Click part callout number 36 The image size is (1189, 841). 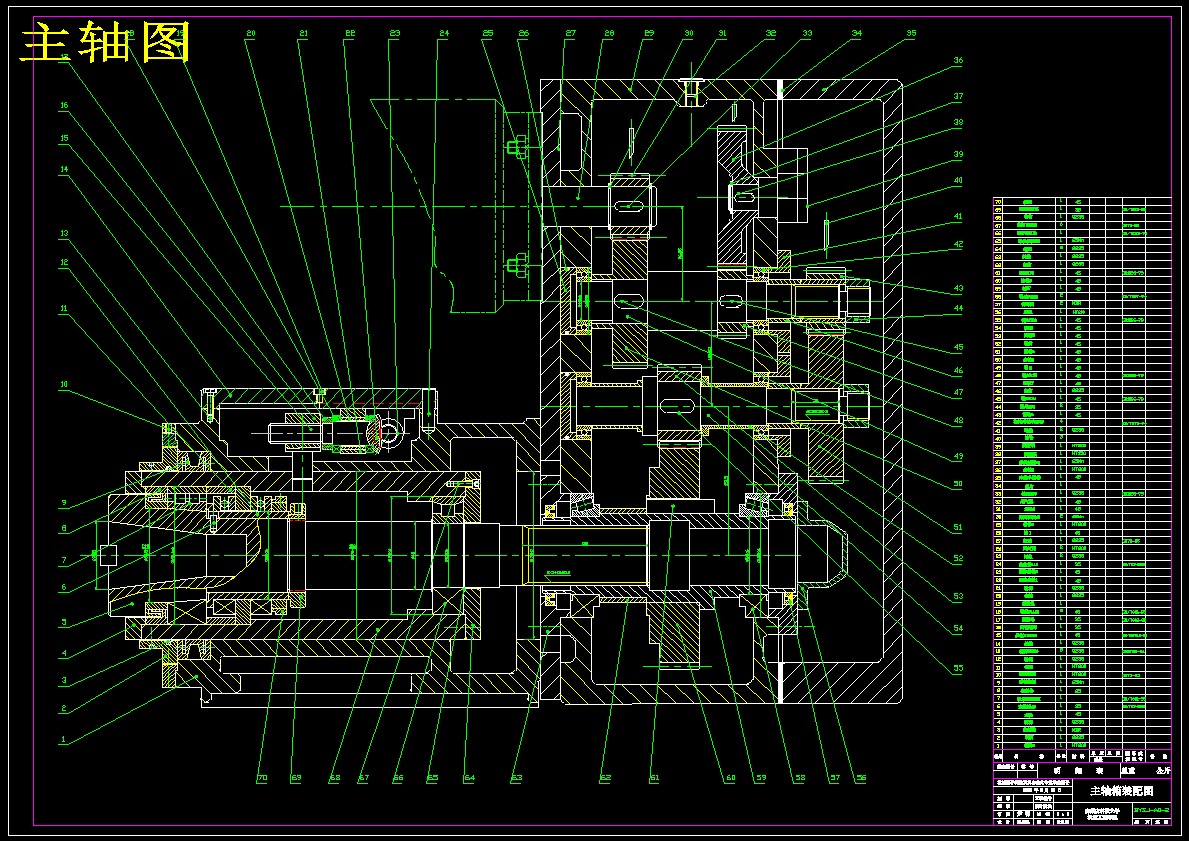[x=958, y=61]
